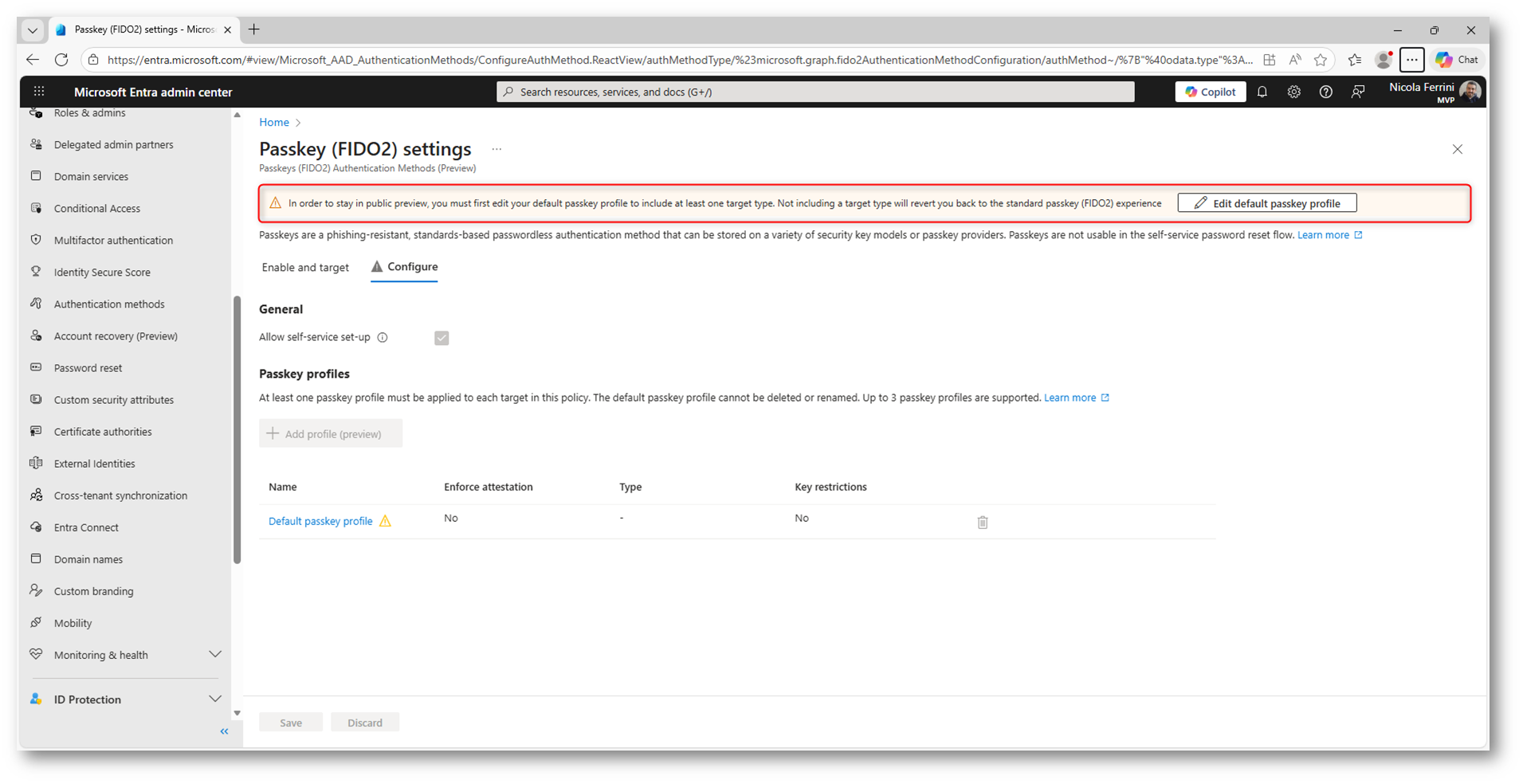
Task: Click the Copilot button
Action: 1210,92
